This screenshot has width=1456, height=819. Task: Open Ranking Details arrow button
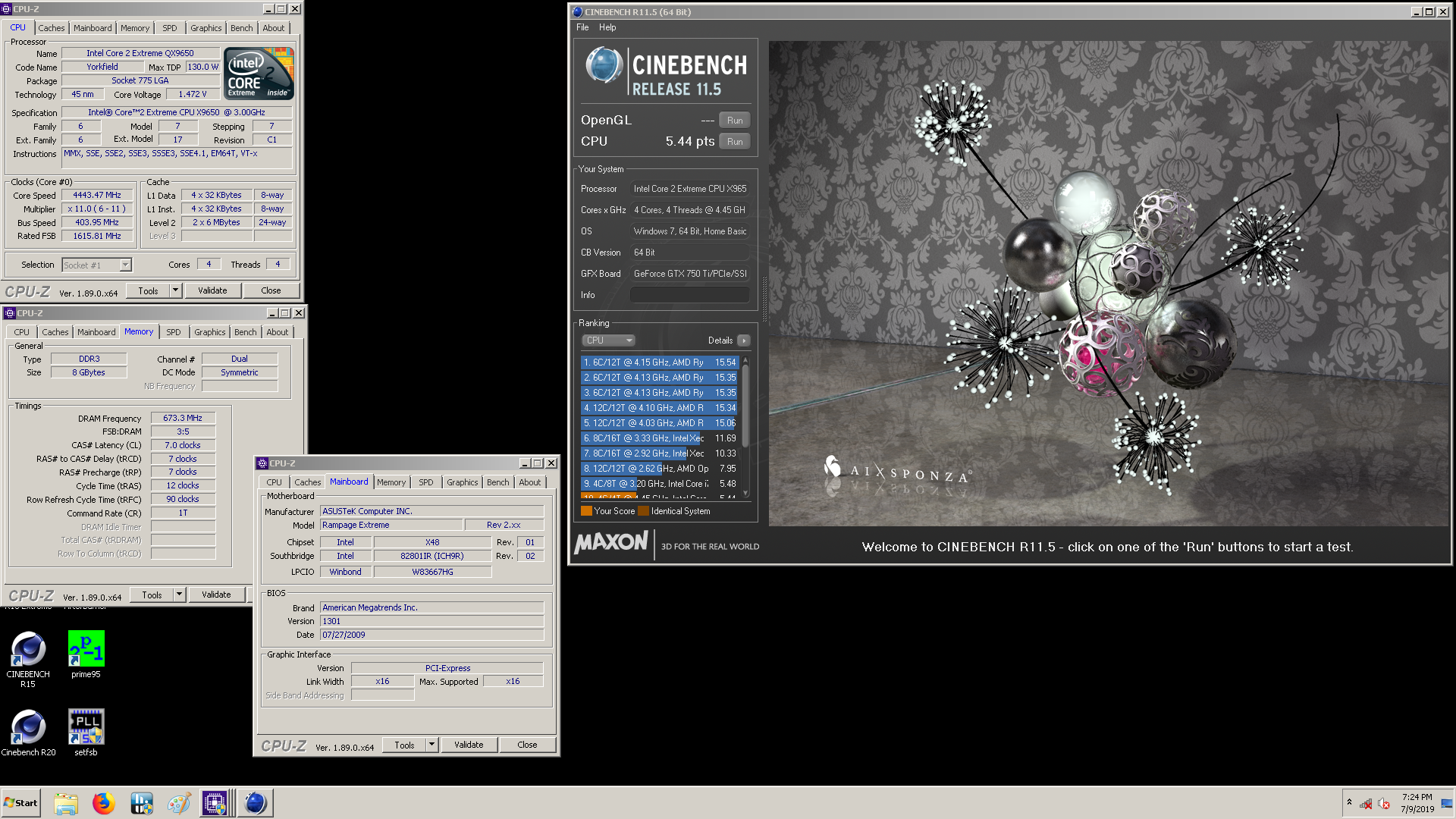pos(743,340)
